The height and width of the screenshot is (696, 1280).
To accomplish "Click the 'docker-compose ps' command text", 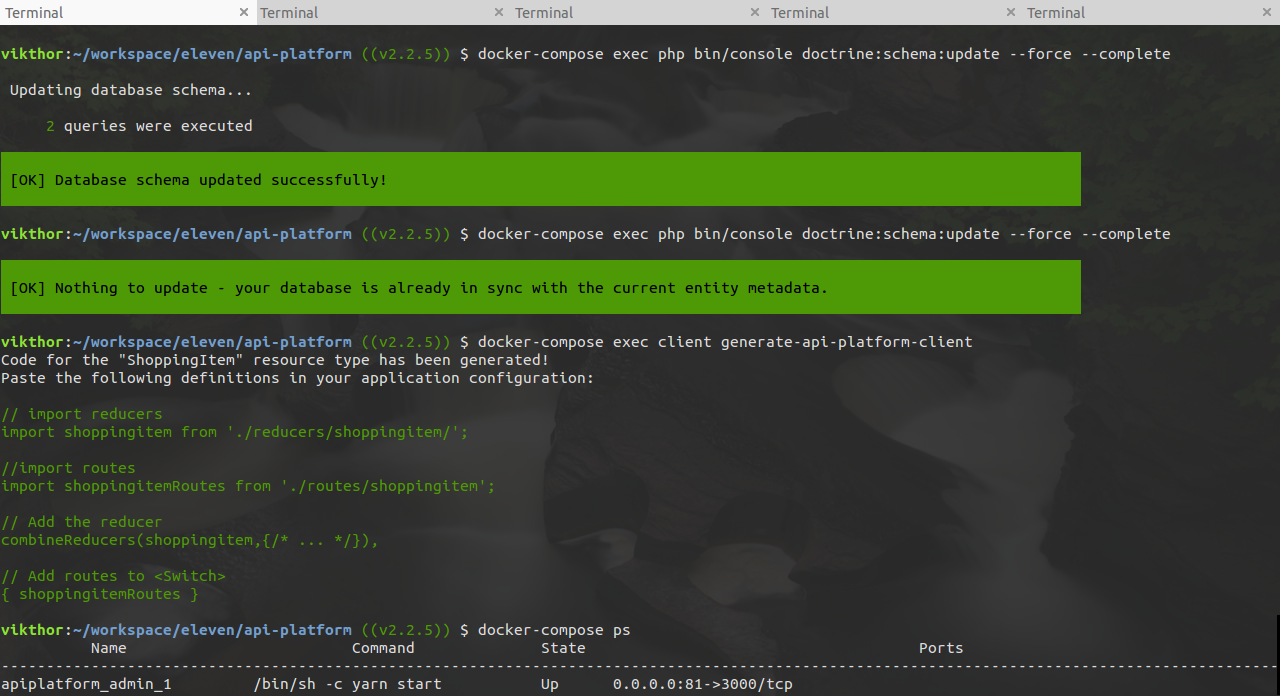I will (554, 630).
